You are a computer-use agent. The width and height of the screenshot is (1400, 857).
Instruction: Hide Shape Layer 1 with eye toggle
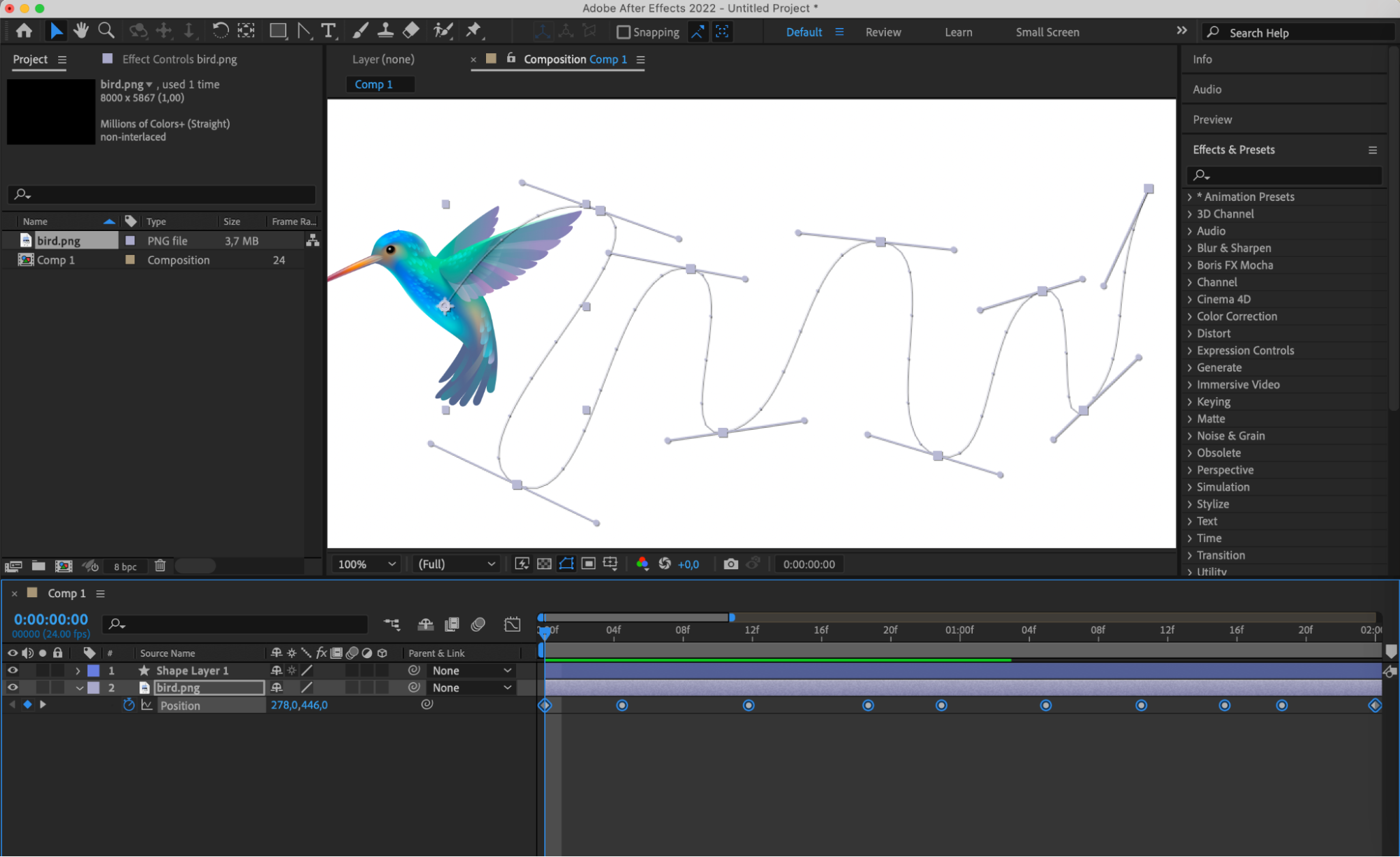tap(13, 671)
